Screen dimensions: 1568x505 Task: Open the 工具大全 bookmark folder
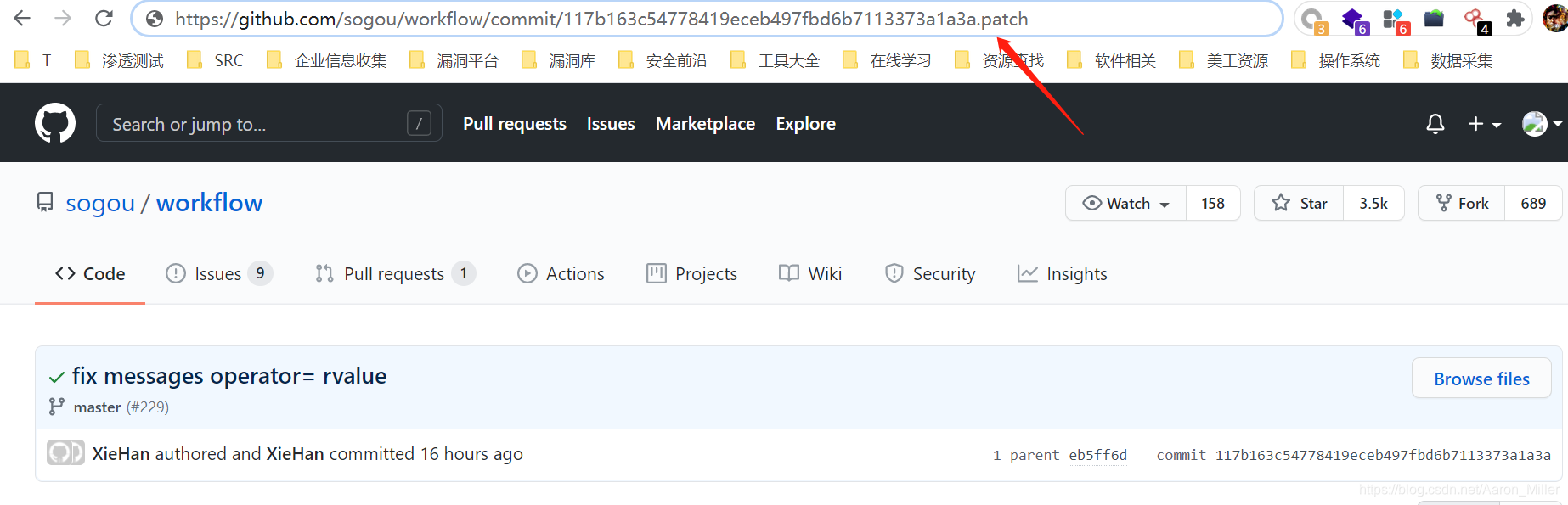[x=775, y=60]
